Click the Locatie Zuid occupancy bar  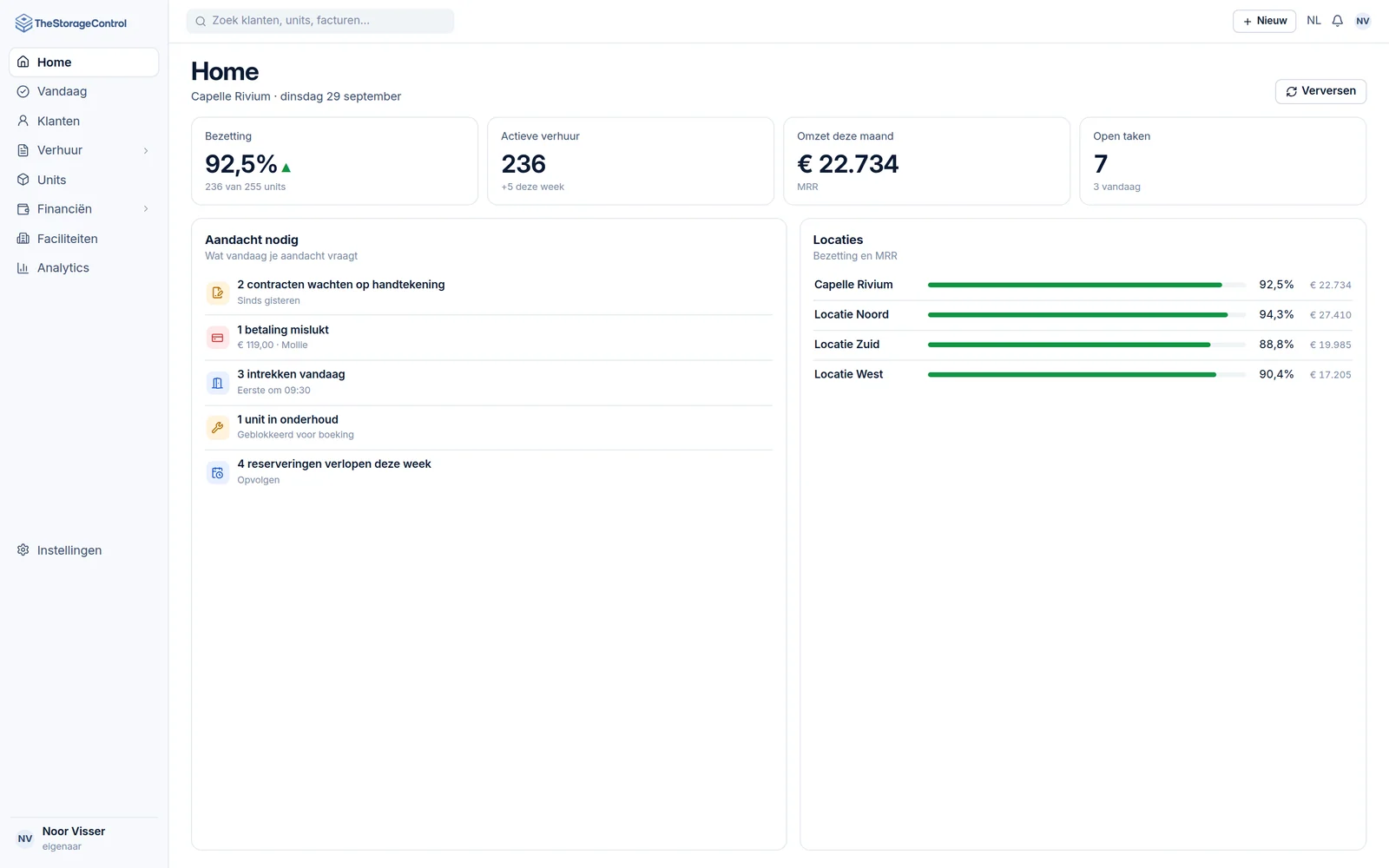[1087, 345]
